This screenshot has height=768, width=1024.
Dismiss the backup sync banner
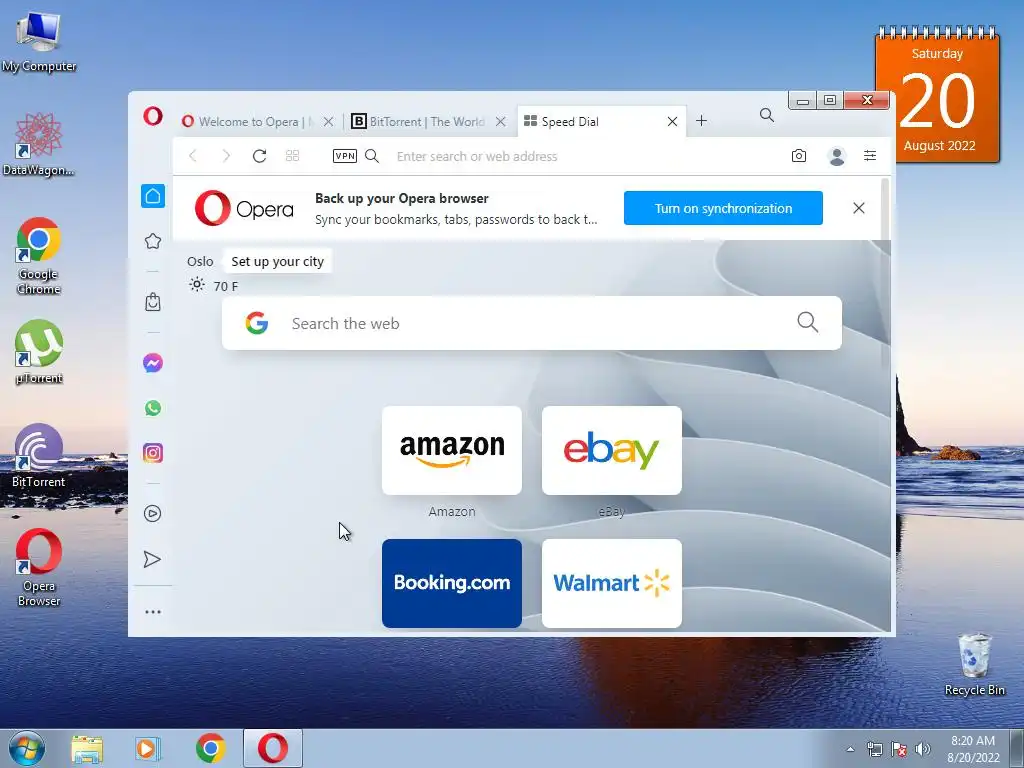tap(859, 208)
